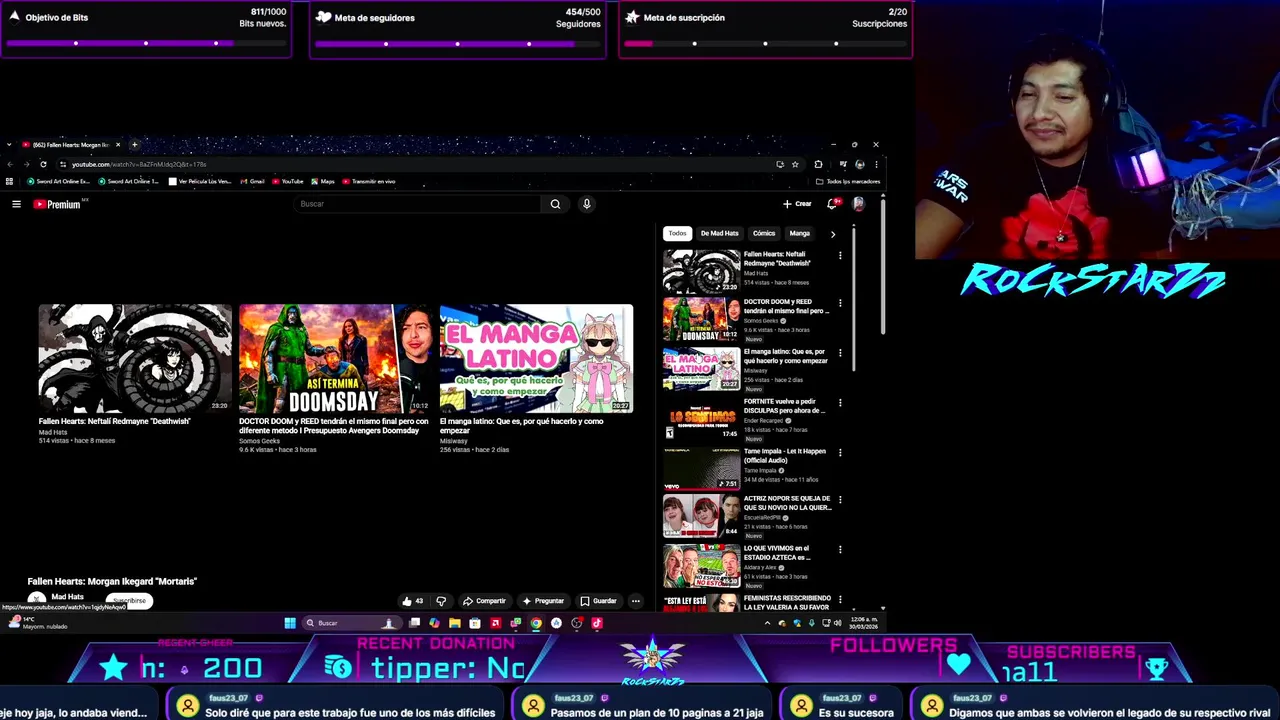The width and height of the screenshot is (1280, 720).
Task: Activate voice search microphone
Action: pyautogui.click(x=587, y=204)
